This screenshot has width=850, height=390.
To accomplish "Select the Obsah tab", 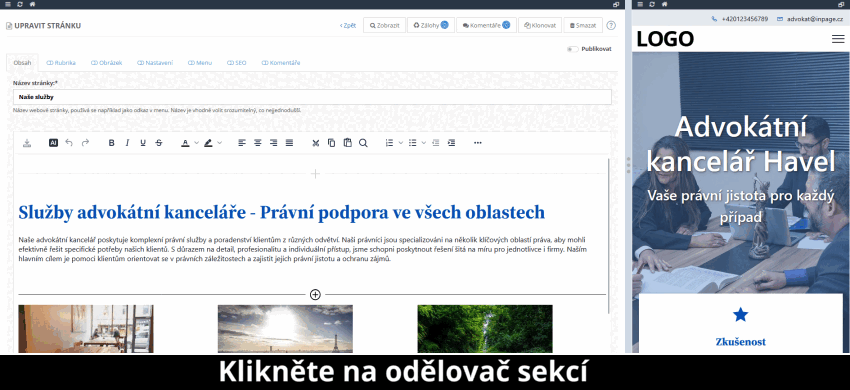I will pos(22,62).
